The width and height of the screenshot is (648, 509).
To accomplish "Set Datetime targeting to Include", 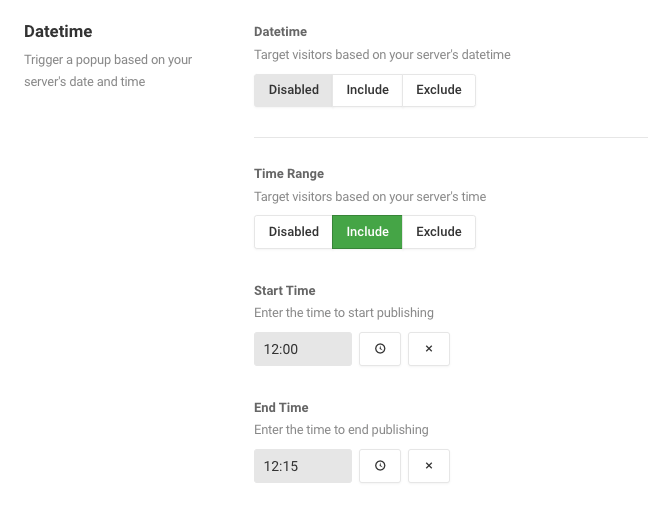I will (367, 90).
